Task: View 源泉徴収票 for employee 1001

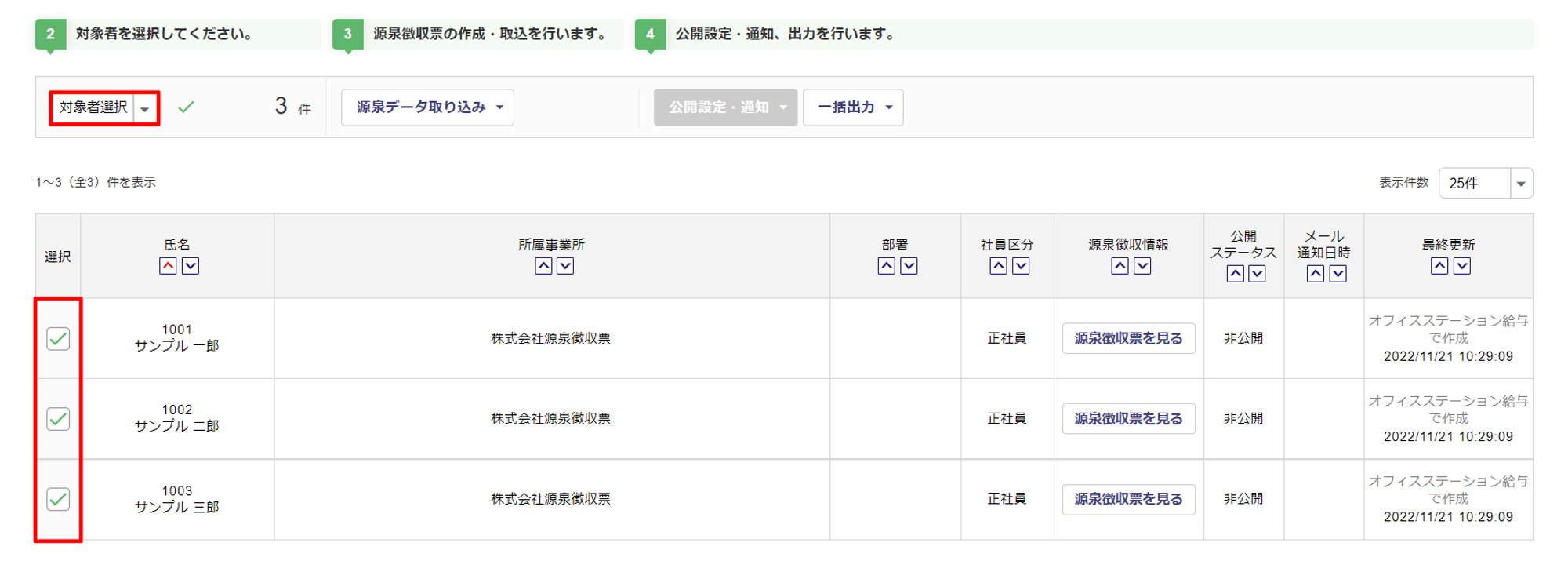Action: click(x=1128, y=338)
